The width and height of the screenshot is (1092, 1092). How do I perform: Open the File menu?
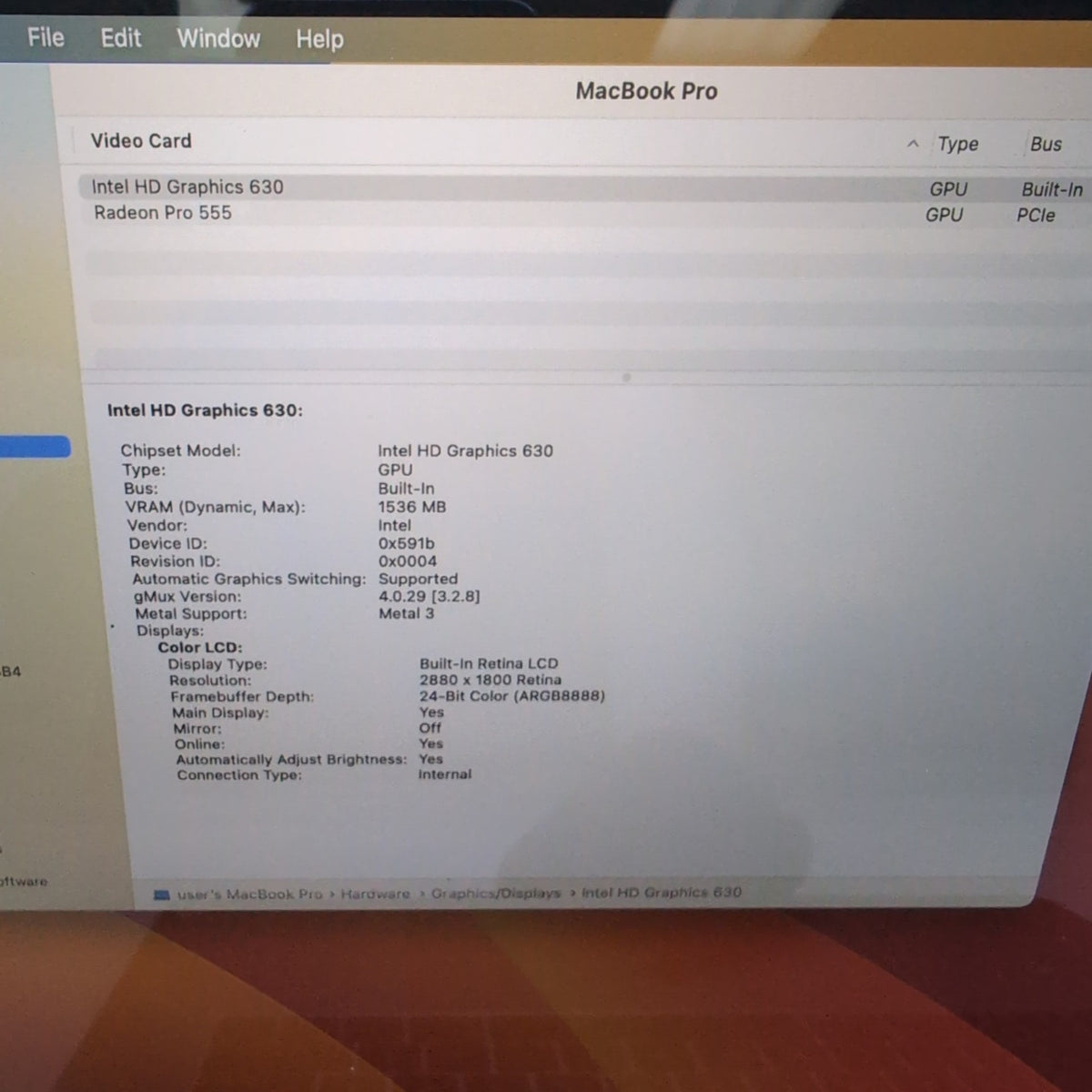click(x=45, y=37)
